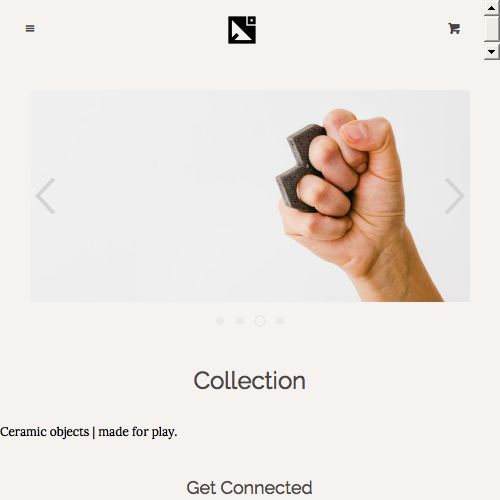Click the 'made for play.' text
This screenshot has height=500, width=500.
point(138,432)
